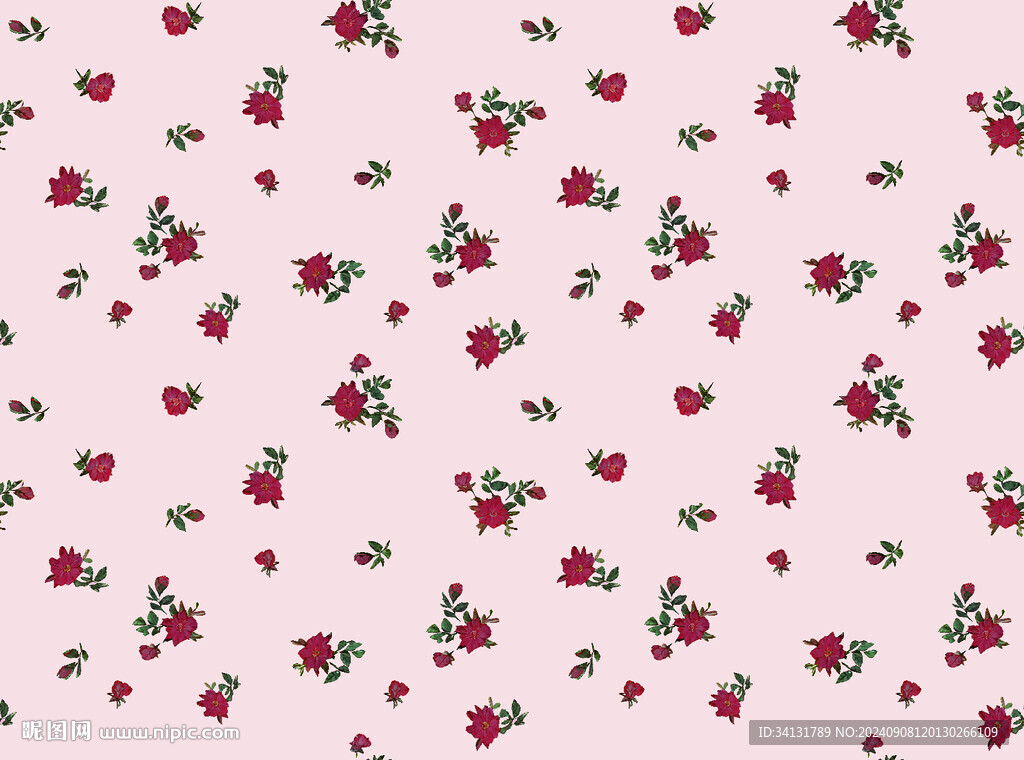Click the small rose bud above the 昵图网 logo
This screenshot has height=760, width=1024.
coord(119,691)
